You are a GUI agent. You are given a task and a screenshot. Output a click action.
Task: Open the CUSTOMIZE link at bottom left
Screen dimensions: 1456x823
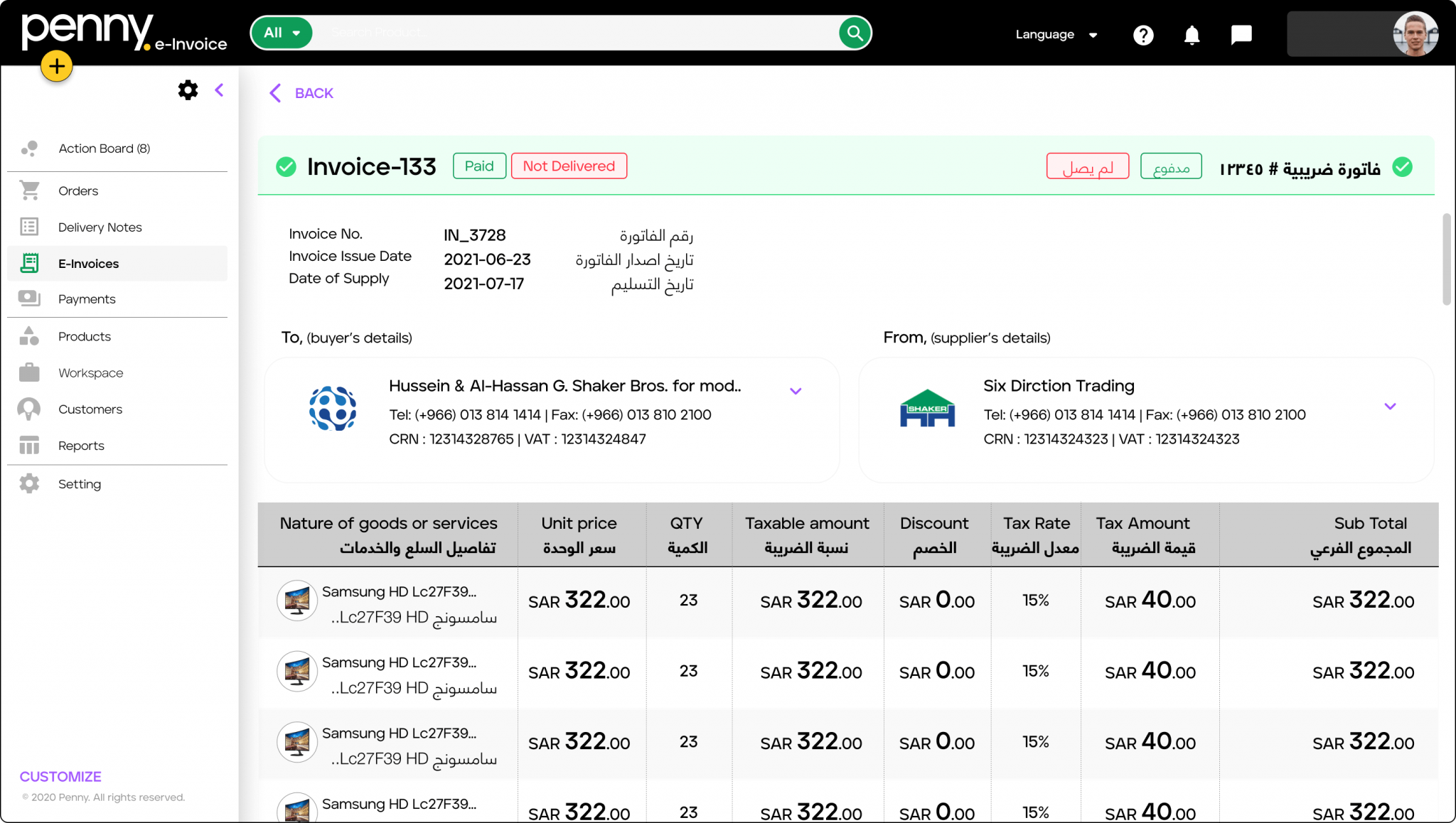pos(60,776)
